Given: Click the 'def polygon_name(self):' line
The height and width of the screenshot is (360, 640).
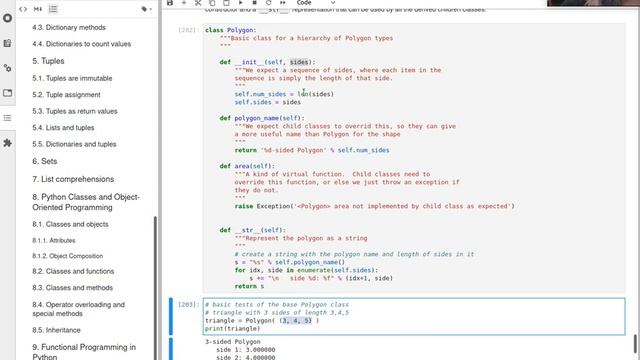Looking at the screenshot, I should pyautogui.click(x=262, y=118).
